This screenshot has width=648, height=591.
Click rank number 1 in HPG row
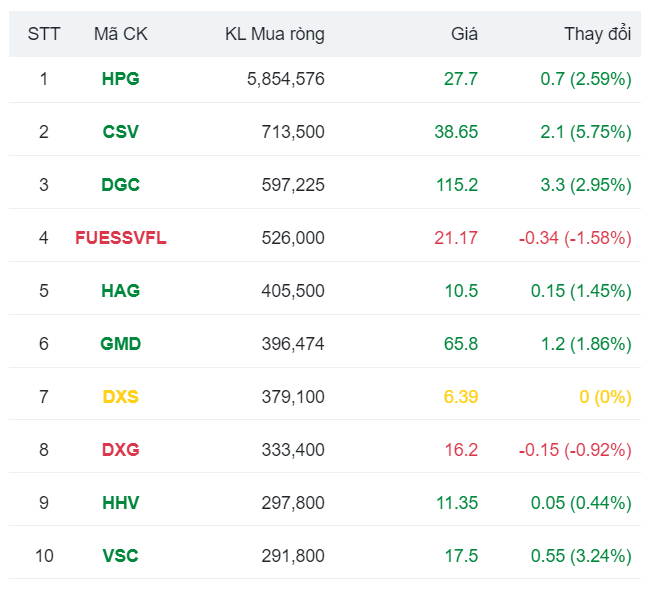tap(44, 79)
